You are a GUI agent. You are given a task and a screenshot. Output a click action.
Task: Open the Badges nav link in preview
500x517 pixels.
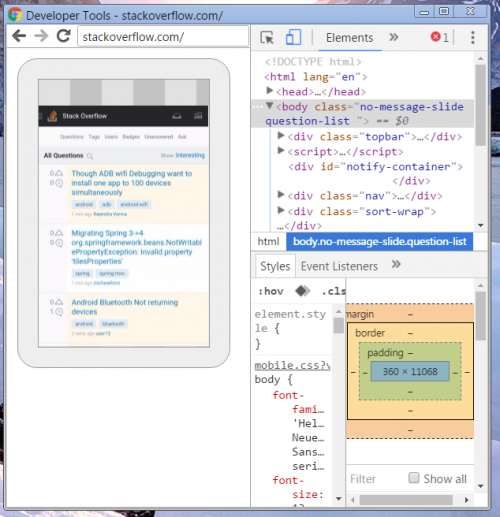[x=131, y=137]
